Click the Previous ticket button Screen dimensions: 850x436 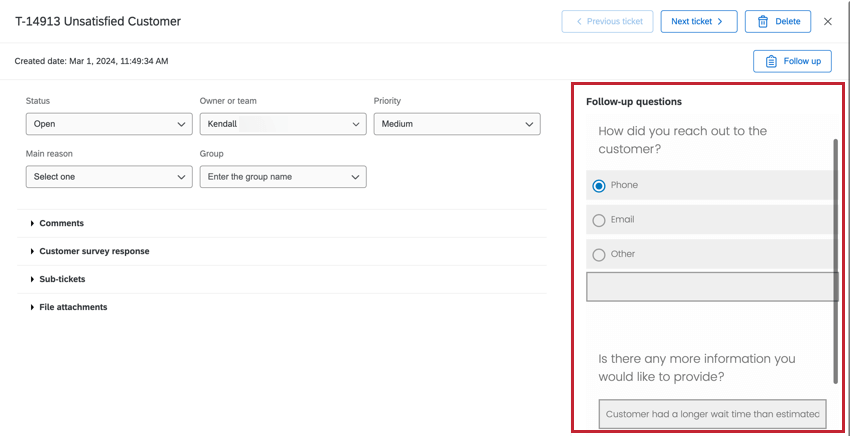coord(608,21)
